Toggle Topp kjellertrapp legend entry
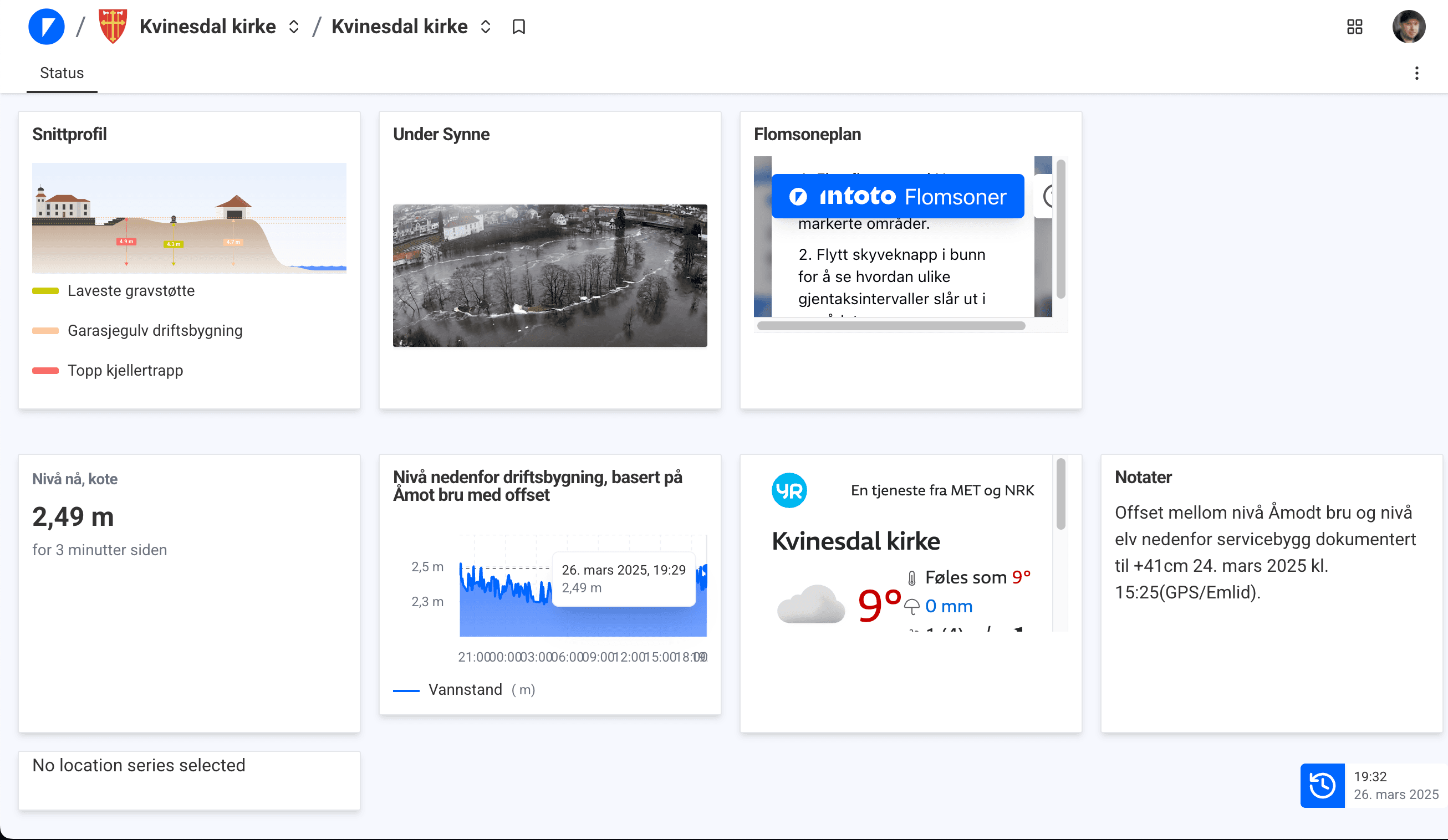Image resolution: width=1448 pixels, height=840 pixels. [x=125, y=370]
